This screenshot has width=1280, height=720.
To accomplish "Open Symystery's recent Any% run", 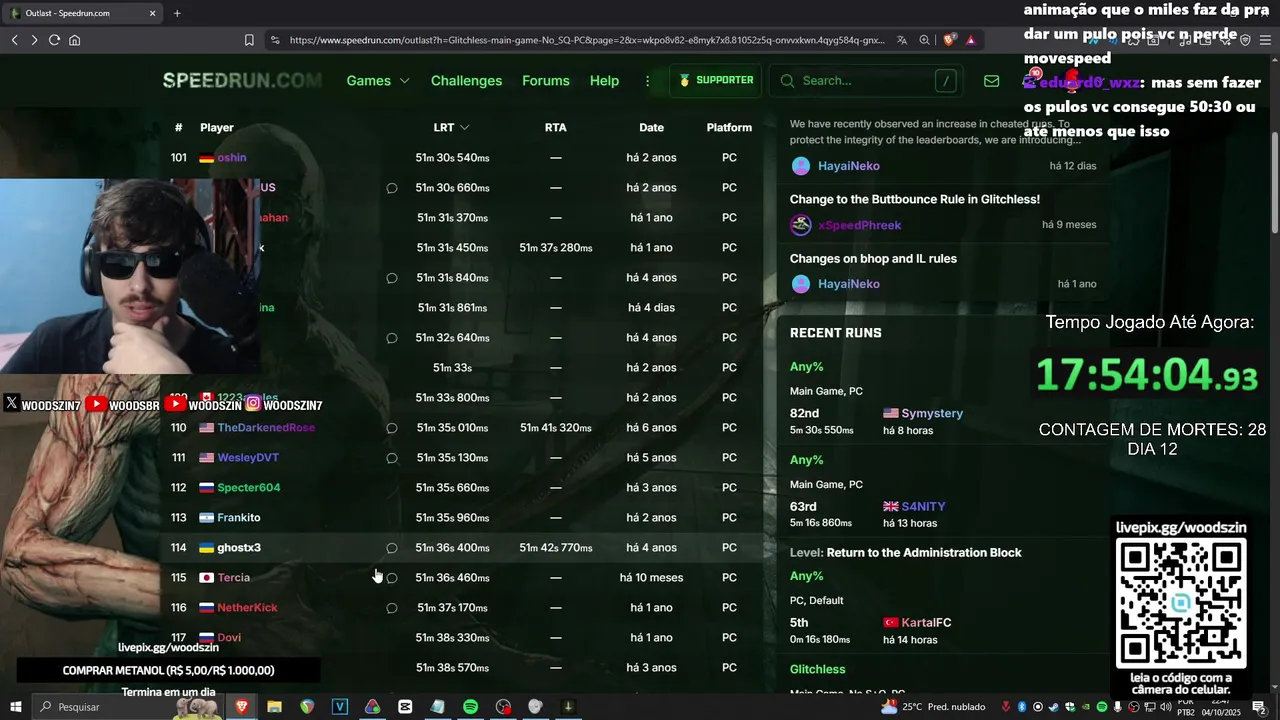I will click(932, 413).
